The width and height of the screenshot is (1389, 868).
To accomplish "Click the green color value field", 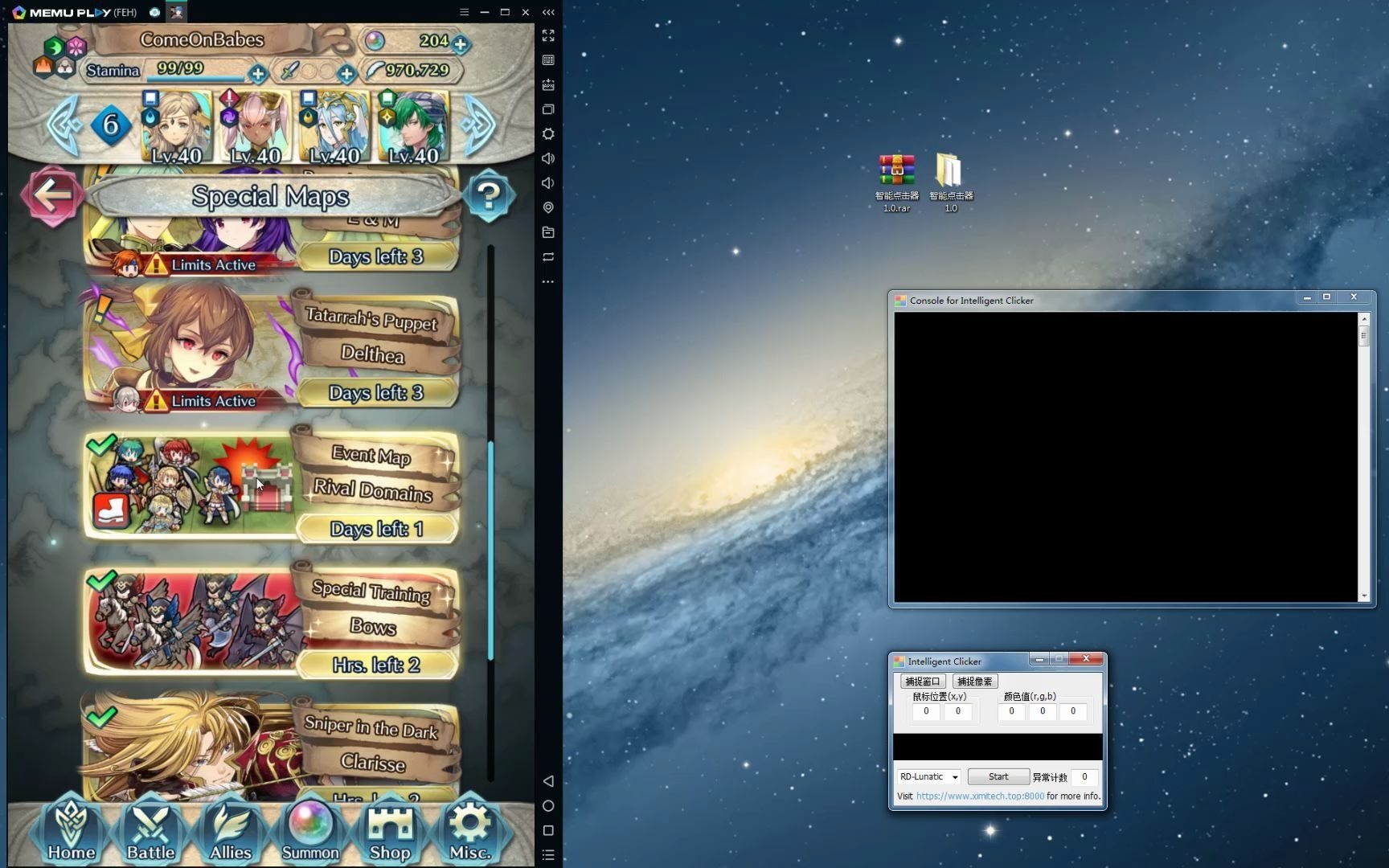I will pos(1043,711).
